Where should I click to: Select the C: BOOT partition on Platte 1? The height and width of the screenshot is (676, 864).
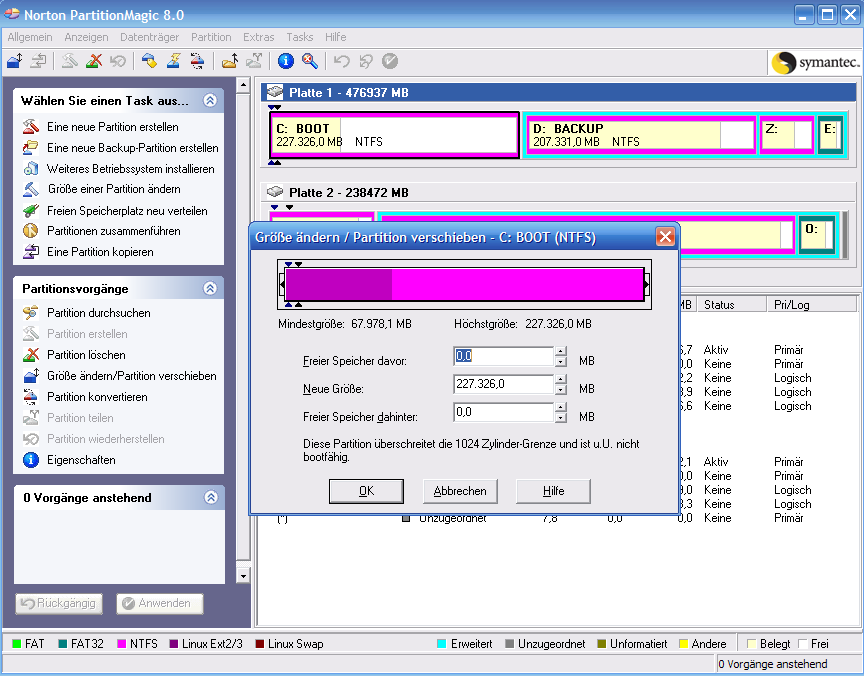[395, 135]
